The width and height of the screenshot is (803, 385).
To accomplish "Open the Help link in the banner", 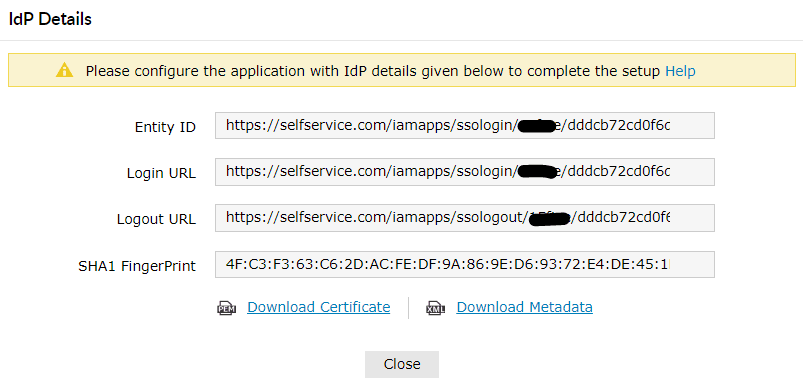I will pyautogui.click(x=680, y=71).
